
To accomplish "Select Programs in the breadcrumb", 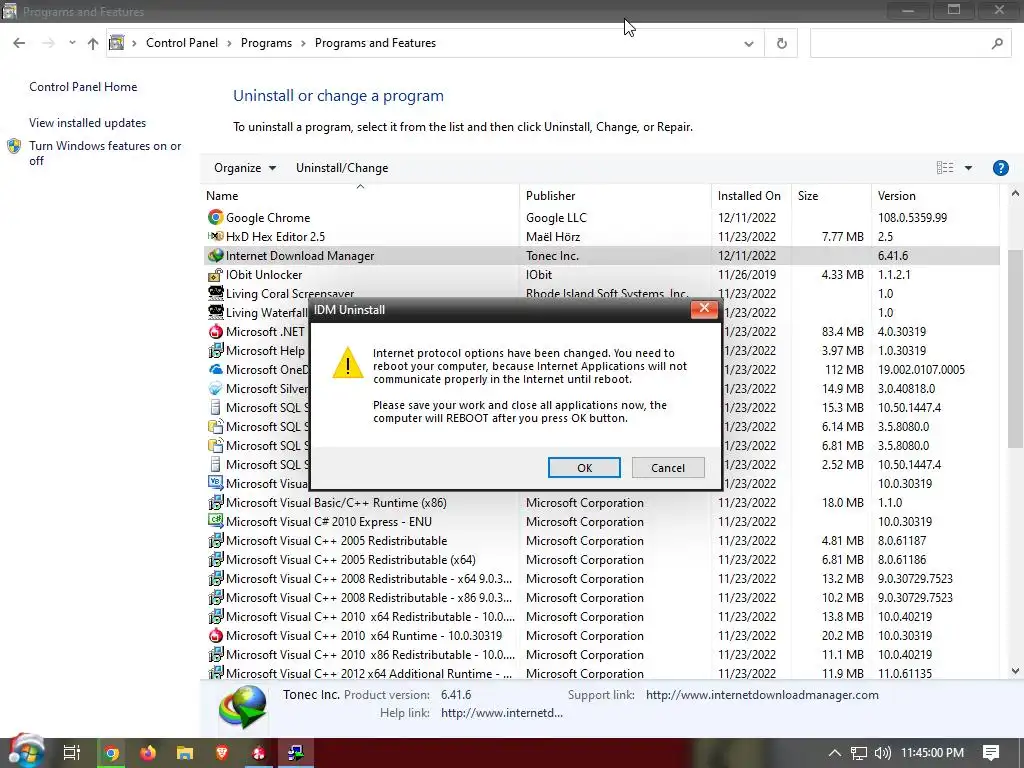I will [266, 43].
